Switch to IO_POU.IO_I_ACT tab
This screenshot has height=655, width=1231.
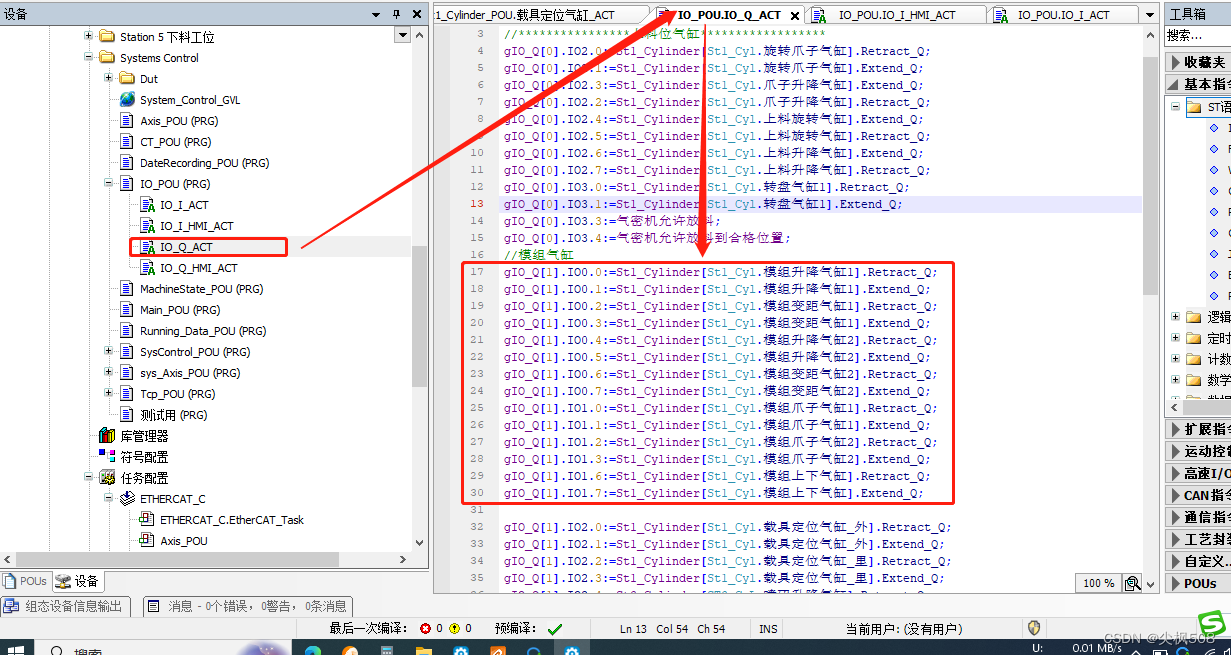[x=1063, y=15]
